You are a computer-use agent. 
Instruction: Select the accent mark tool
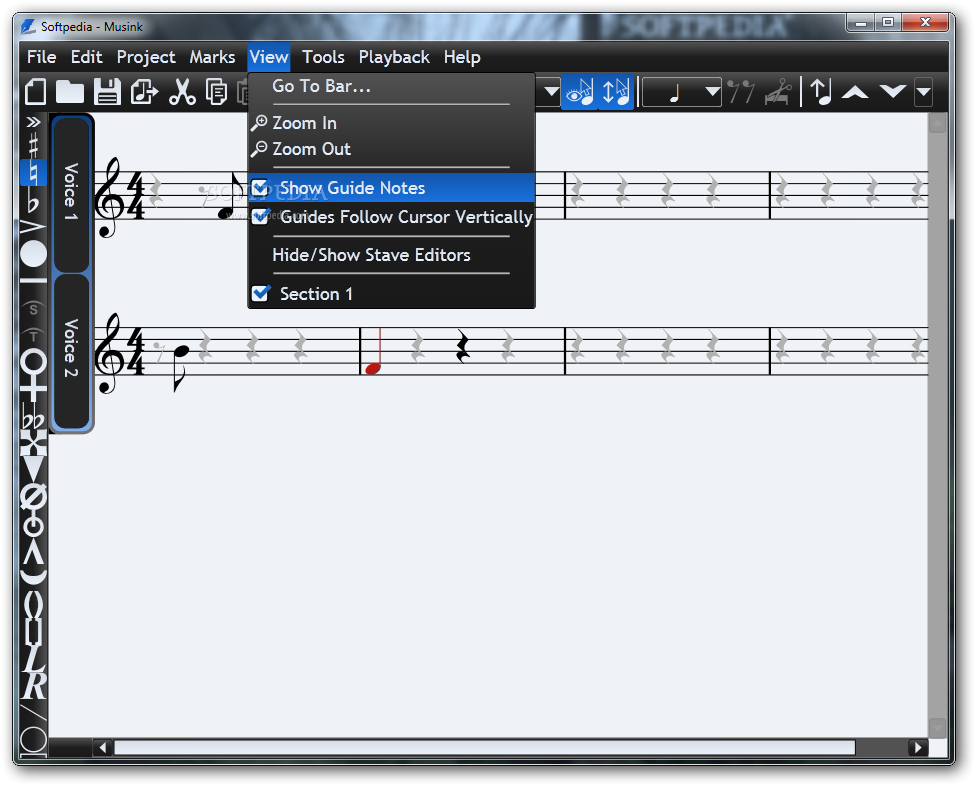click(34, 227)
